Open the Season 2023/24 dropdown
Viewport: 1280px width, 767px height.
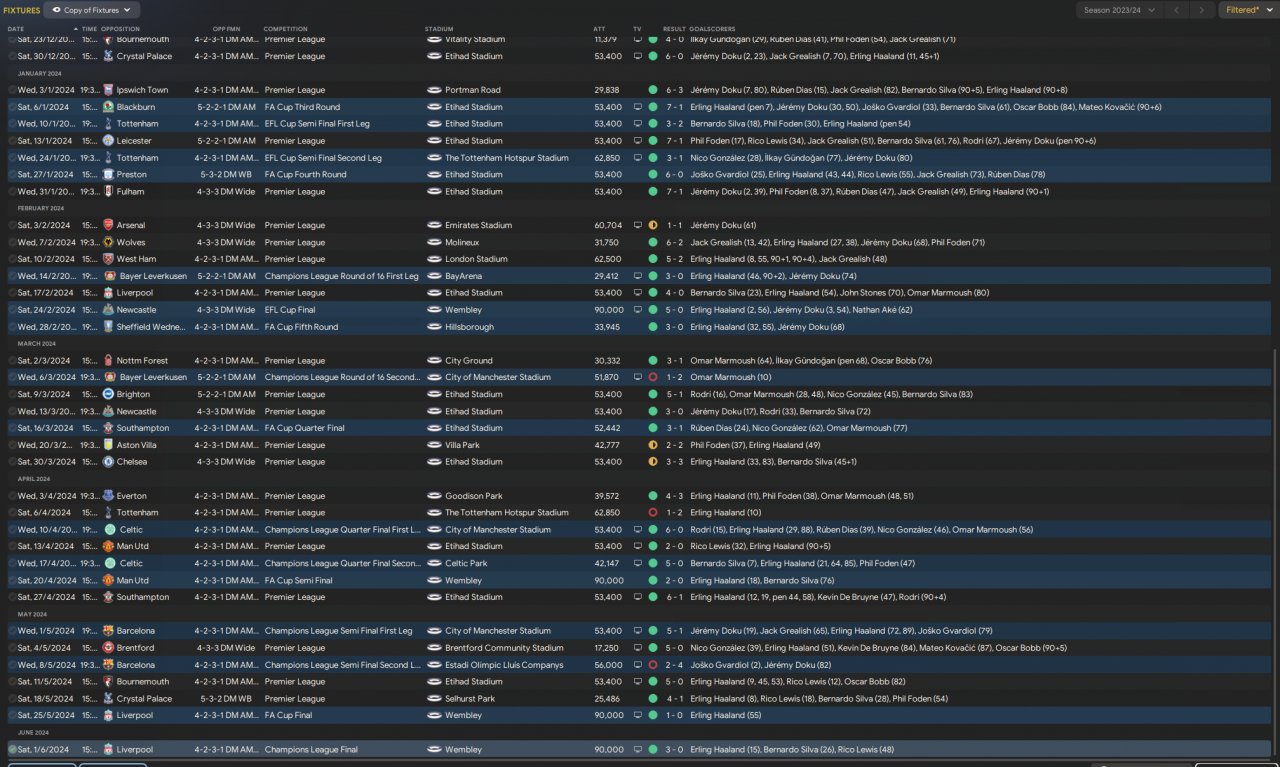click(x=1120, y=10)
